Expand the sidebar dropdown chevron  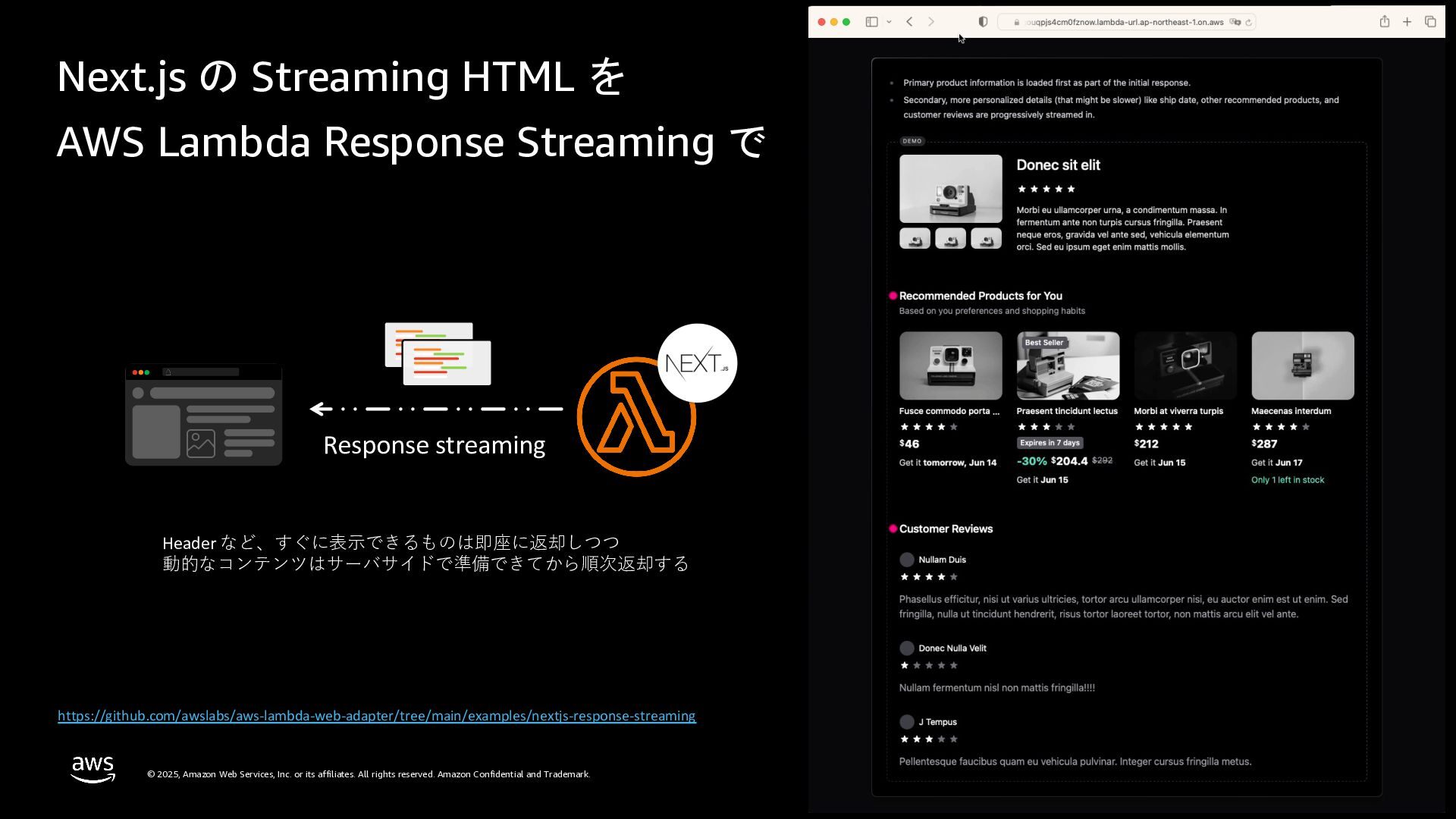[x=889, y=22]
